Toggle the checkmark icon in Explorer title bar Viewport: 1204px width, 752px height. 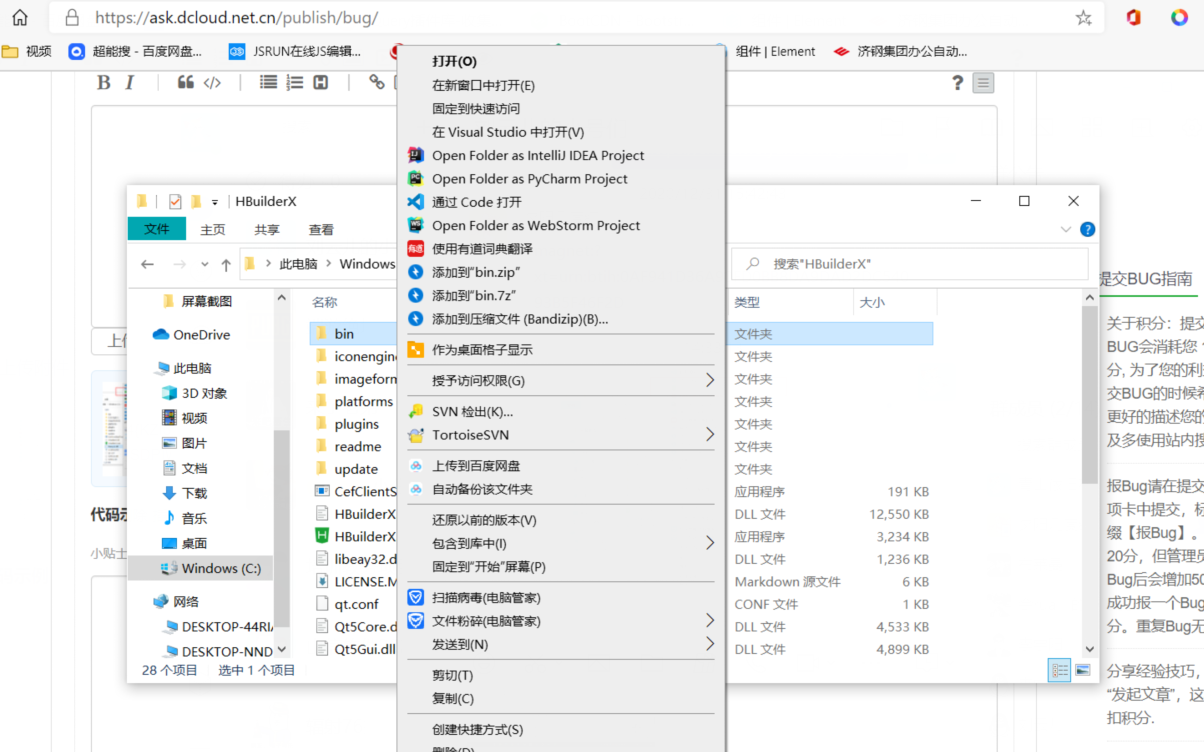pyautogui.click(x=175, y=201)
